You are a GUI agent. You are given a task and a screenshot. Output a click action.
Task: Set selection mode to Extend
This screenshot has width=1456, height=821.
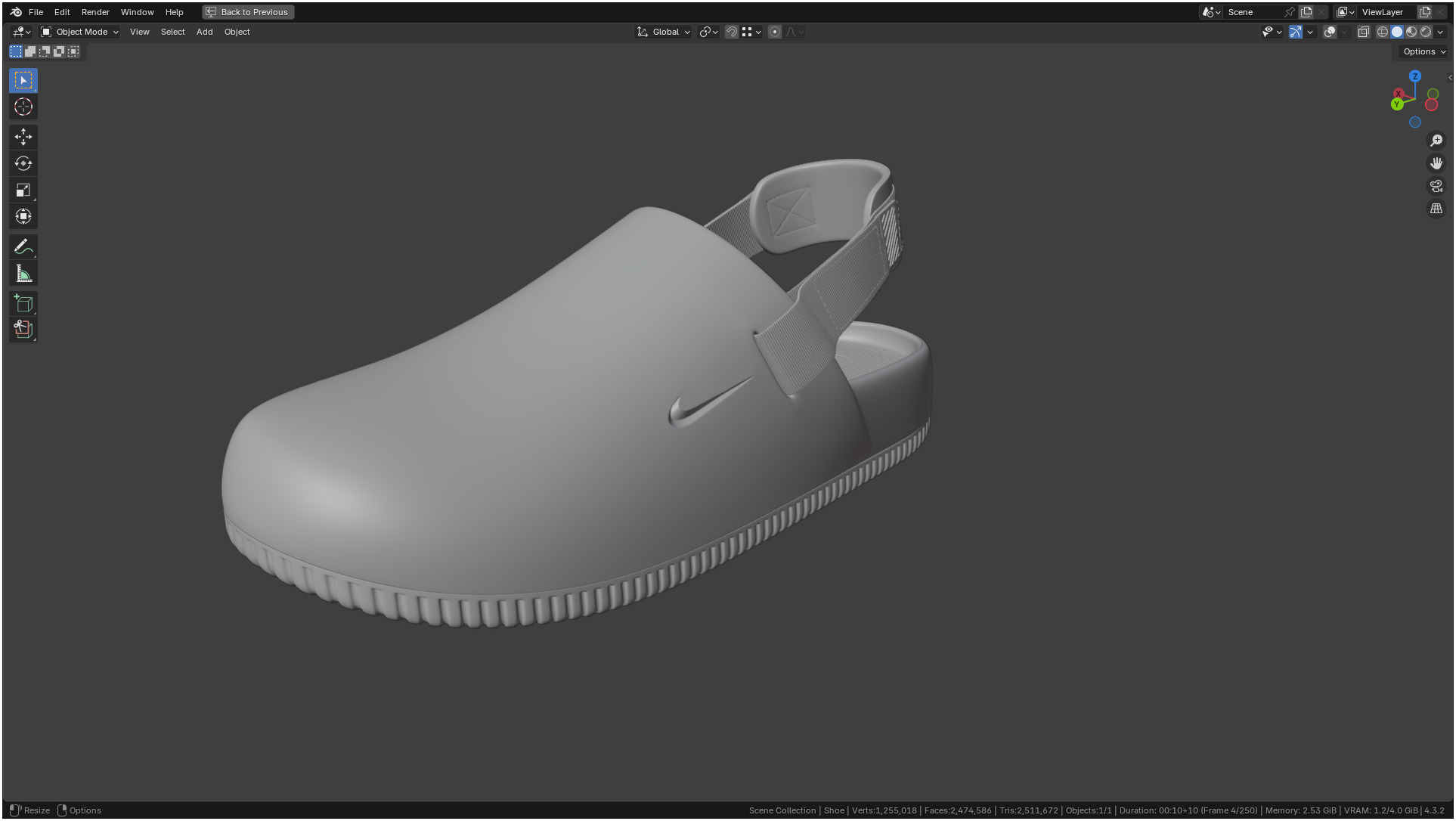[30, 51]
